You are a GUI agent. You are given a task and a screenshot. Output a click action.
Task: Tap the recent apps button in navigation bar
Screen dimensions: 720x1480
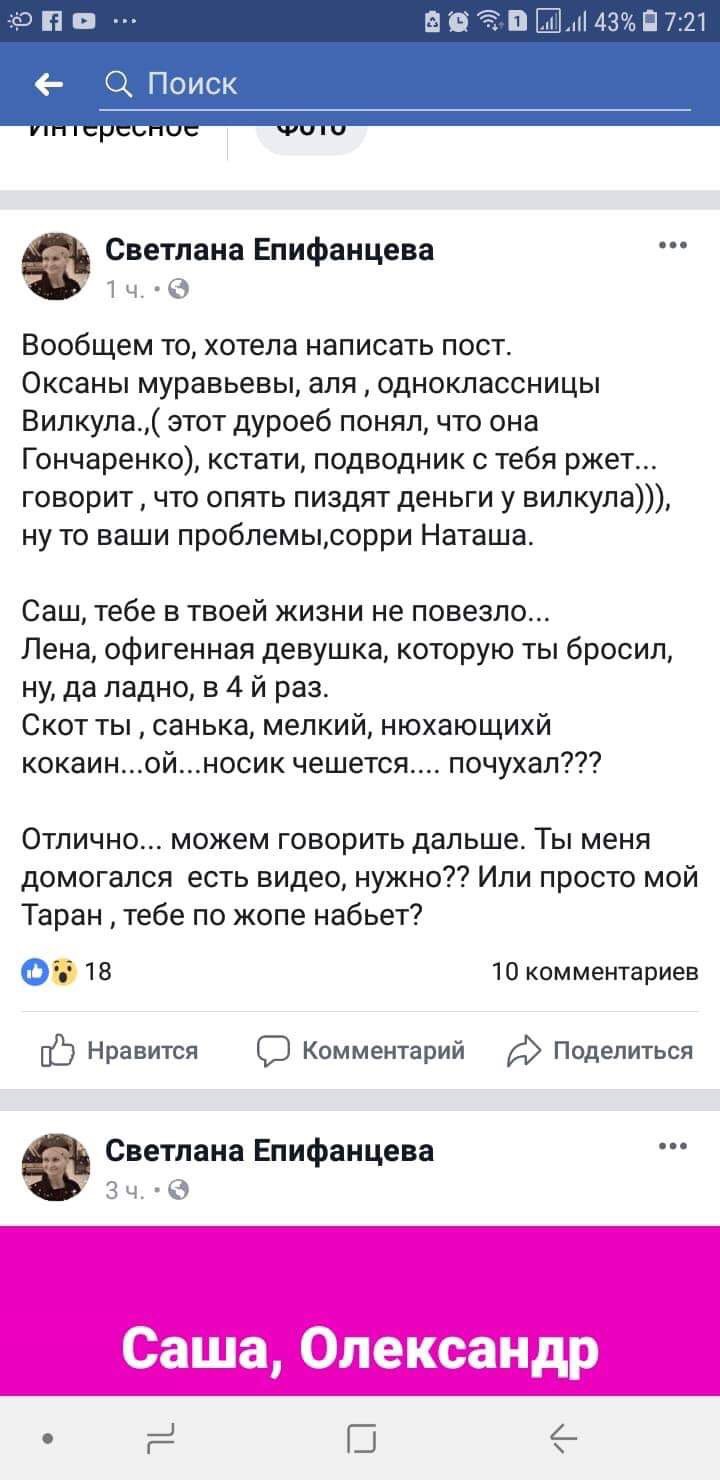click(x=162, y=1438)
